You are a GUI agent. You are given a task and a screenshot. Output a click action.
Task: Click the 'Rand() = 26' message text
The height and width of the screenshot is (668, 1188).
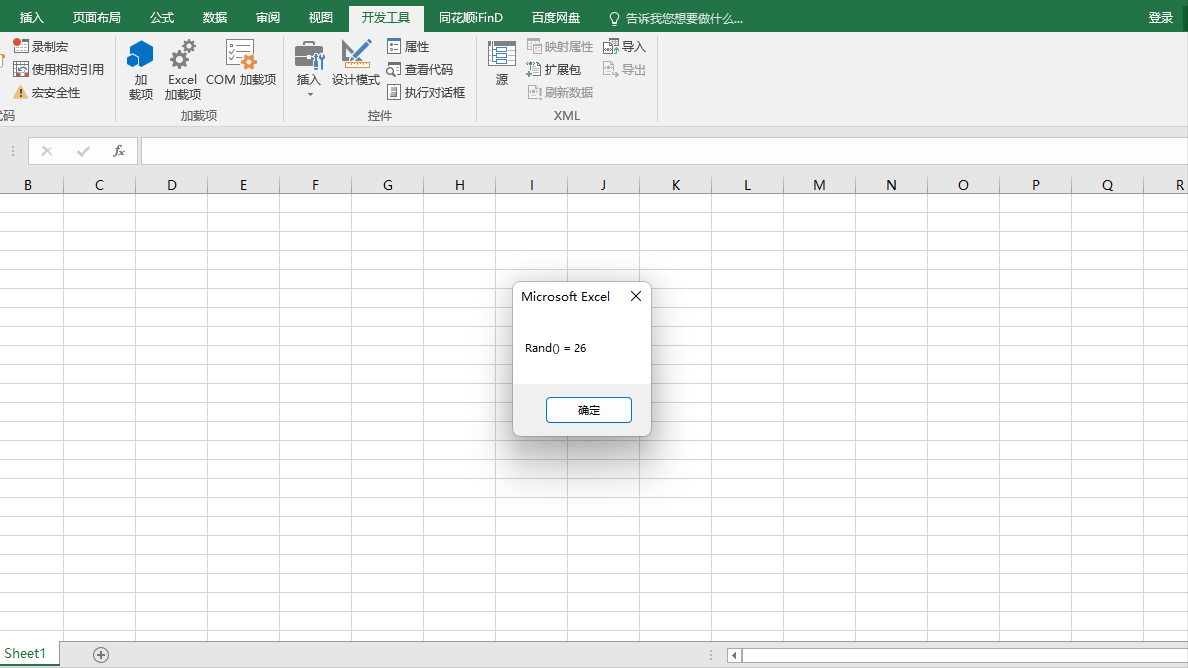pos(555,348)
